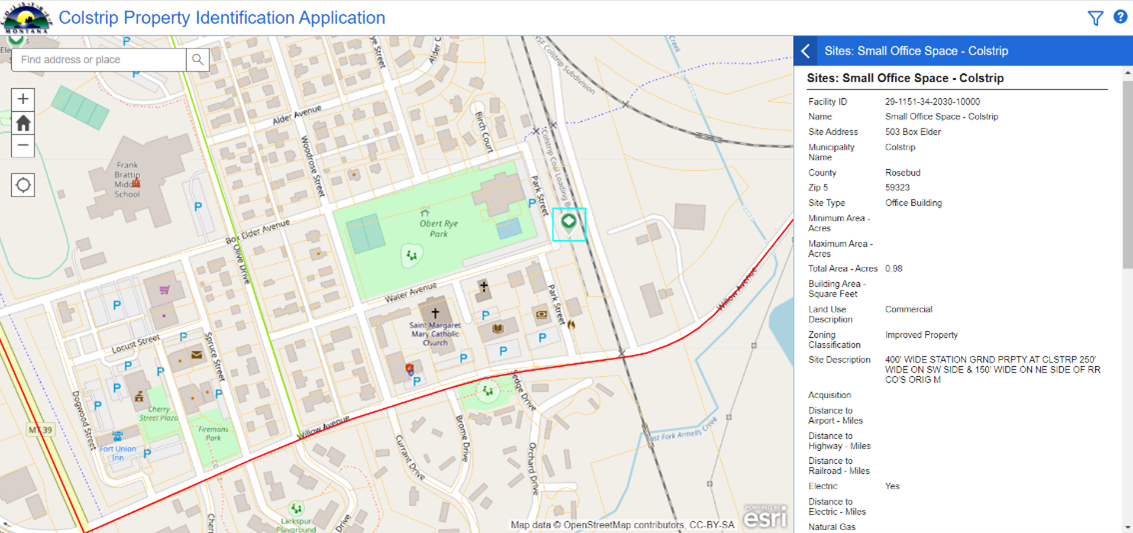Go back using the panel's left chevron
This screenshot has height=533, width=1133.
(806, 51)
